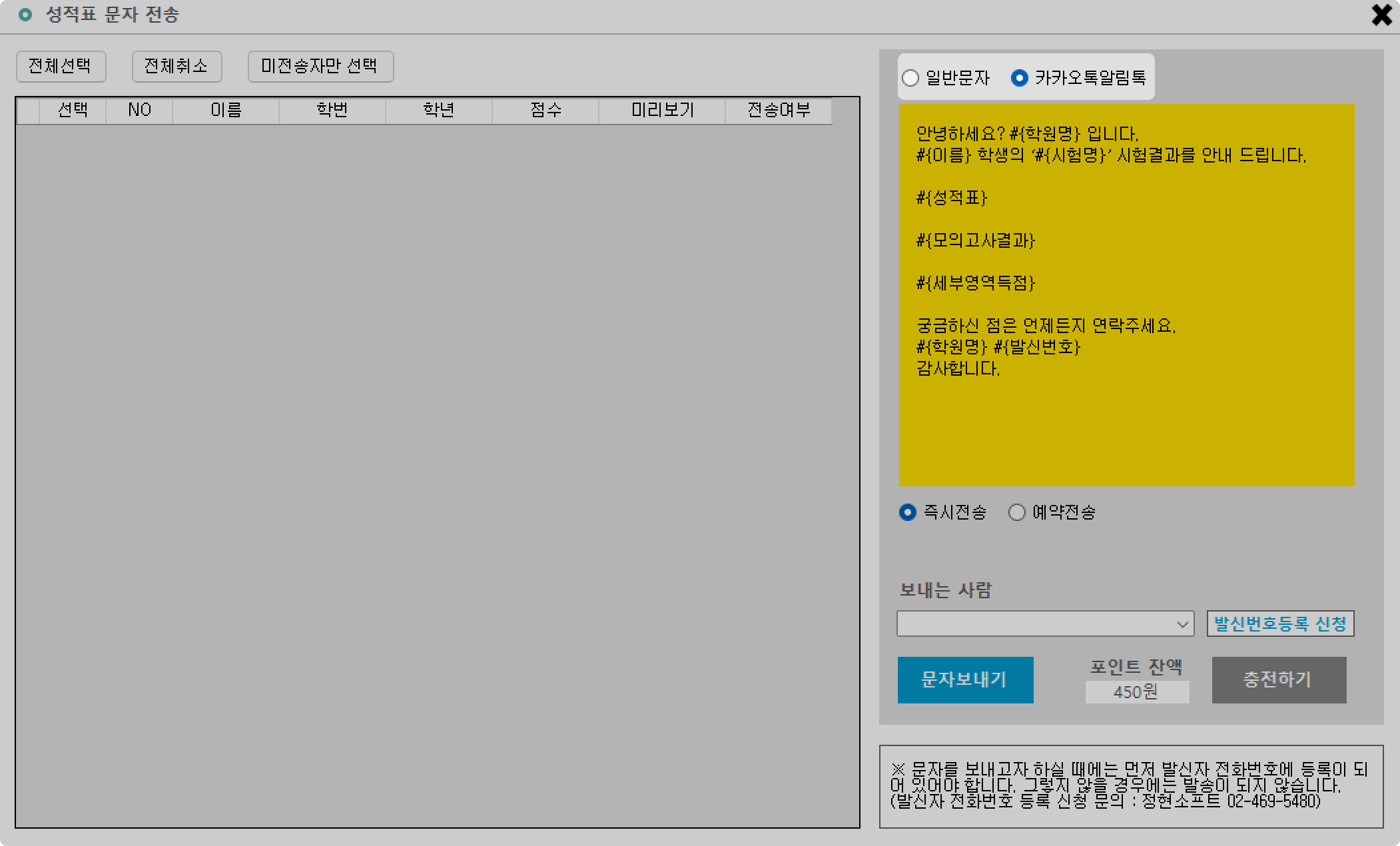This screenshot has height=846, width=1400.
Task: Sort by the 이름 column header
Action: [226, 111]
